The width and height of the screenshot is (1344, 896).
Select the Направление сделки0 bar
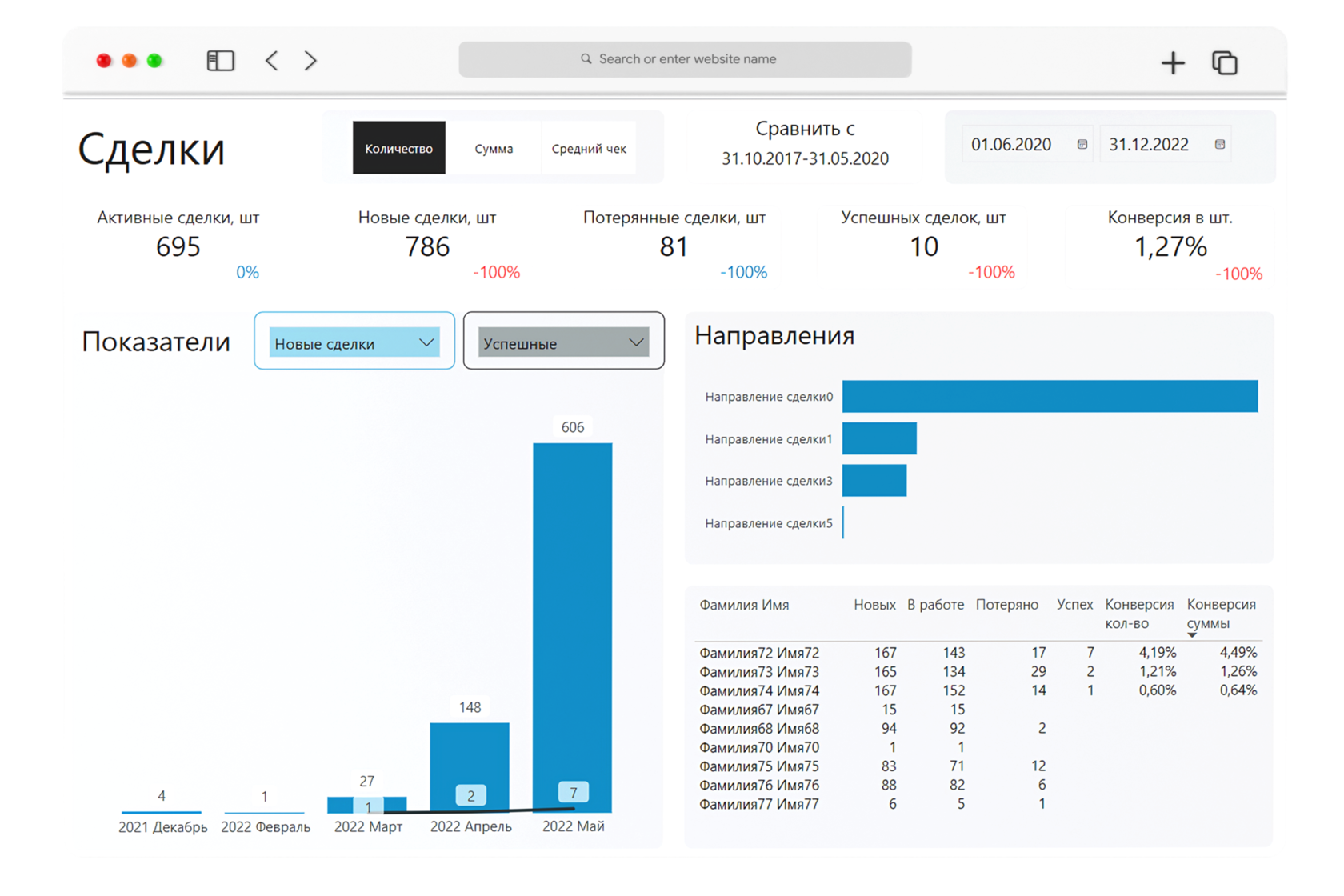coord(1050,397)
